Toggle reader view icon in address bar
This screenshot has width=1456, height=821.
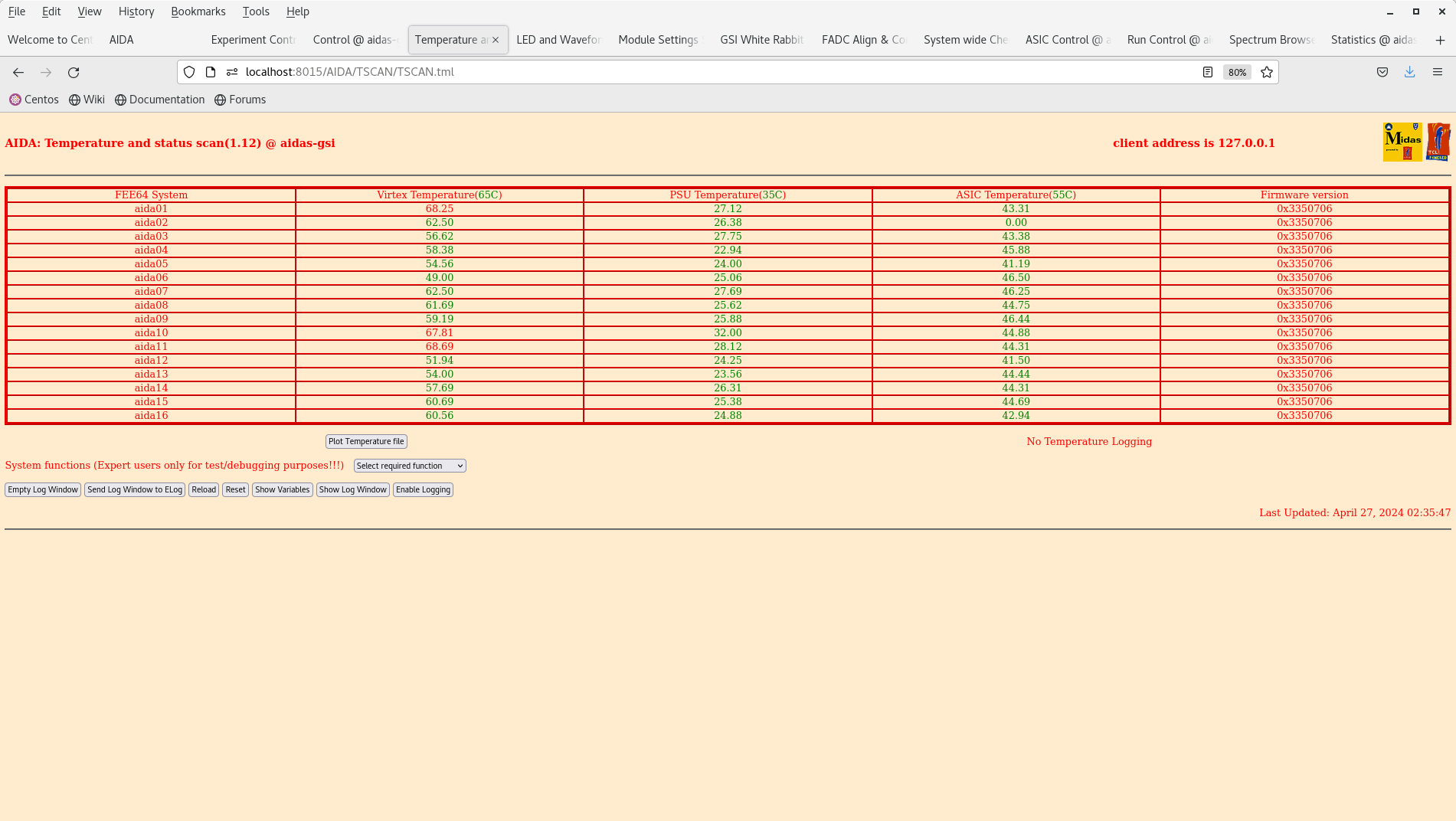1208,72
